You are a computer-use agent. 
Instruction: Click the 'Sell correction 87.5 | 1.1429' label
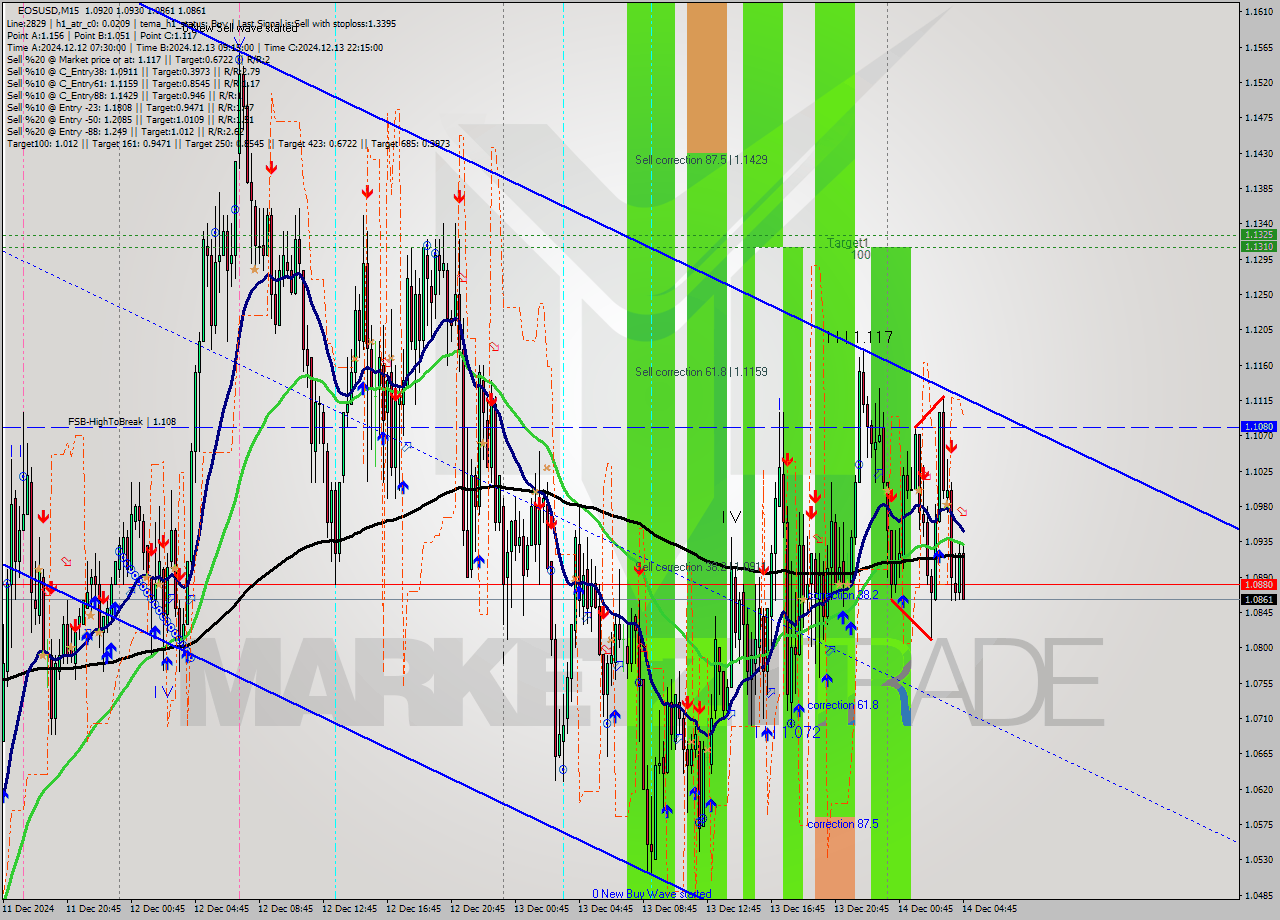[701, 160]
